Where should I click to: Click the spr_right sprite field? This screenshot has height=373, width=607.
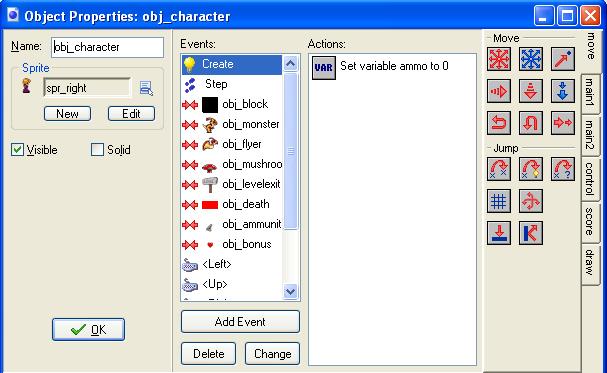[87, 88]
